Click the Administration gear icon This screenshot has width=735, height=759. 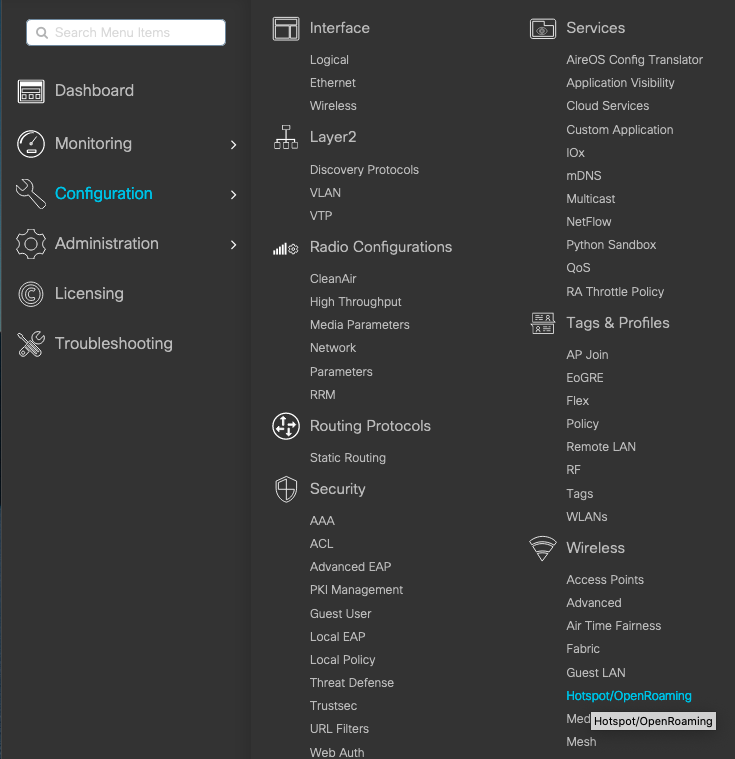click(31, 244)
